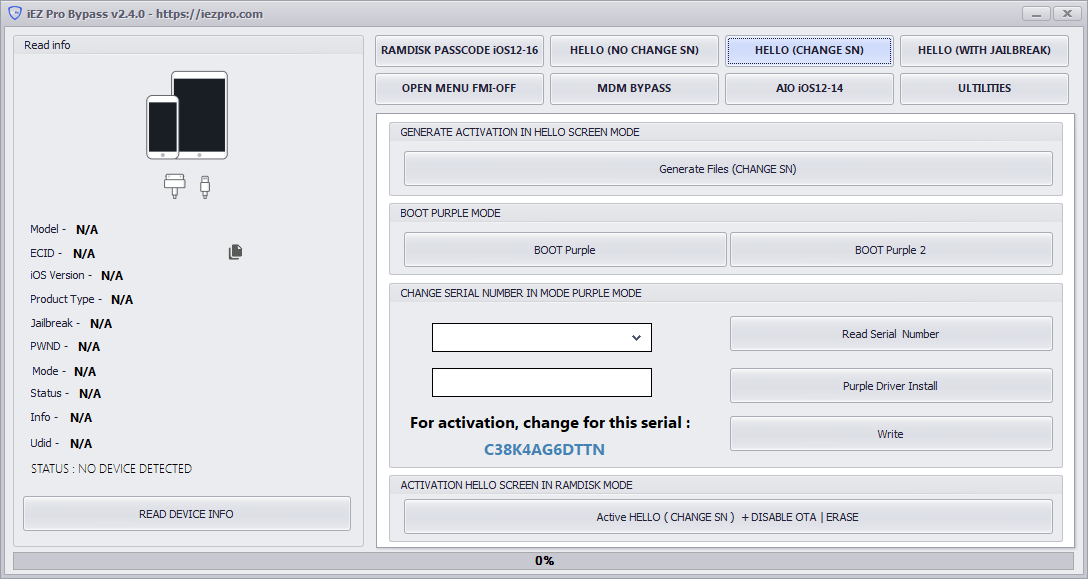Select HELLO (NO CHANGE SN) mode

click(634, 50)
